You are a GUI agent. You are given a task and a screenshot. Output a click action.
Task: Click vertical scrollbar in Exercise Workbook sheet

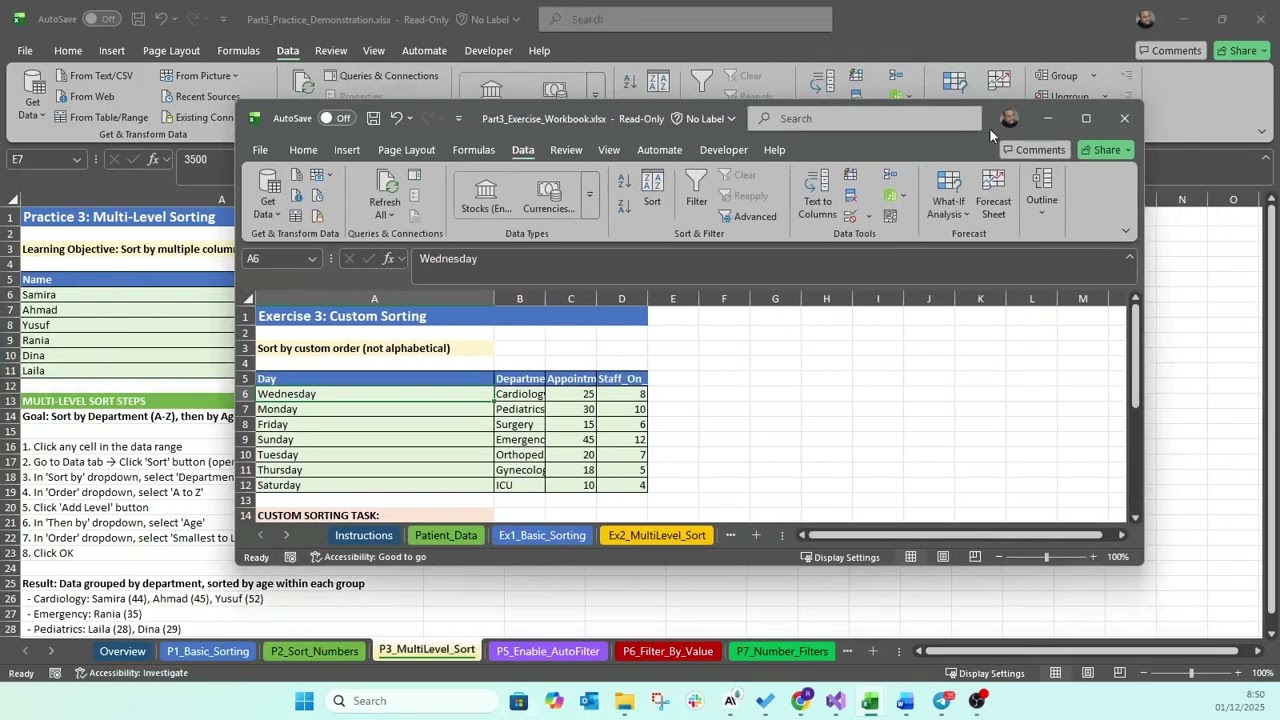[1135, 358]
